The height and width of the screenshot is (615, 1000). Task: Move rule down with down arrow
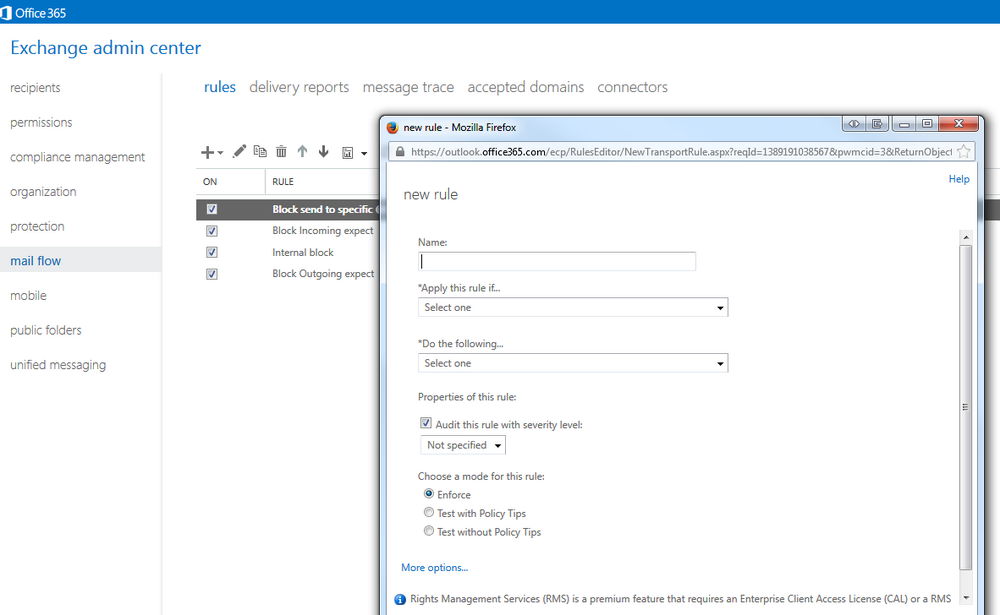[x=324, y=151]
